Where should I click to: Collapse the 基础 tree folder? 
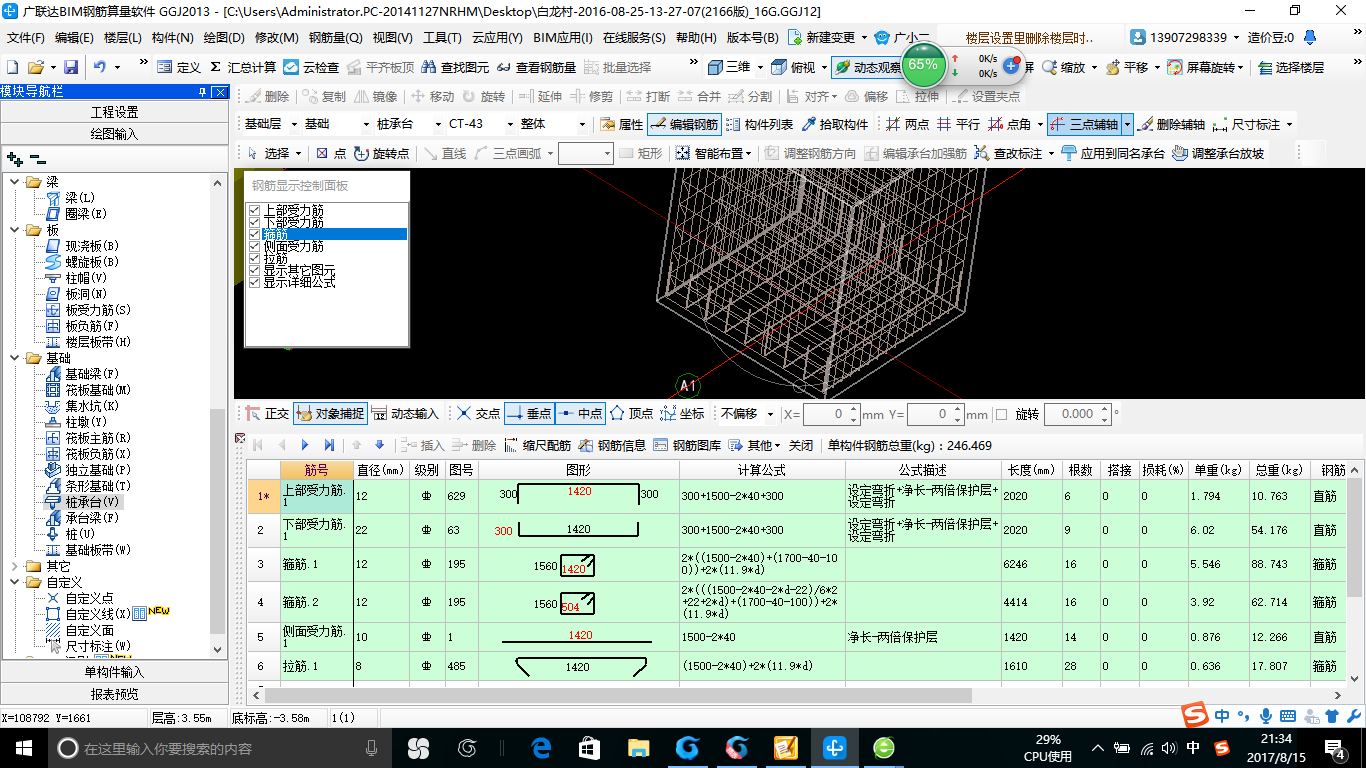pos(15,358)
